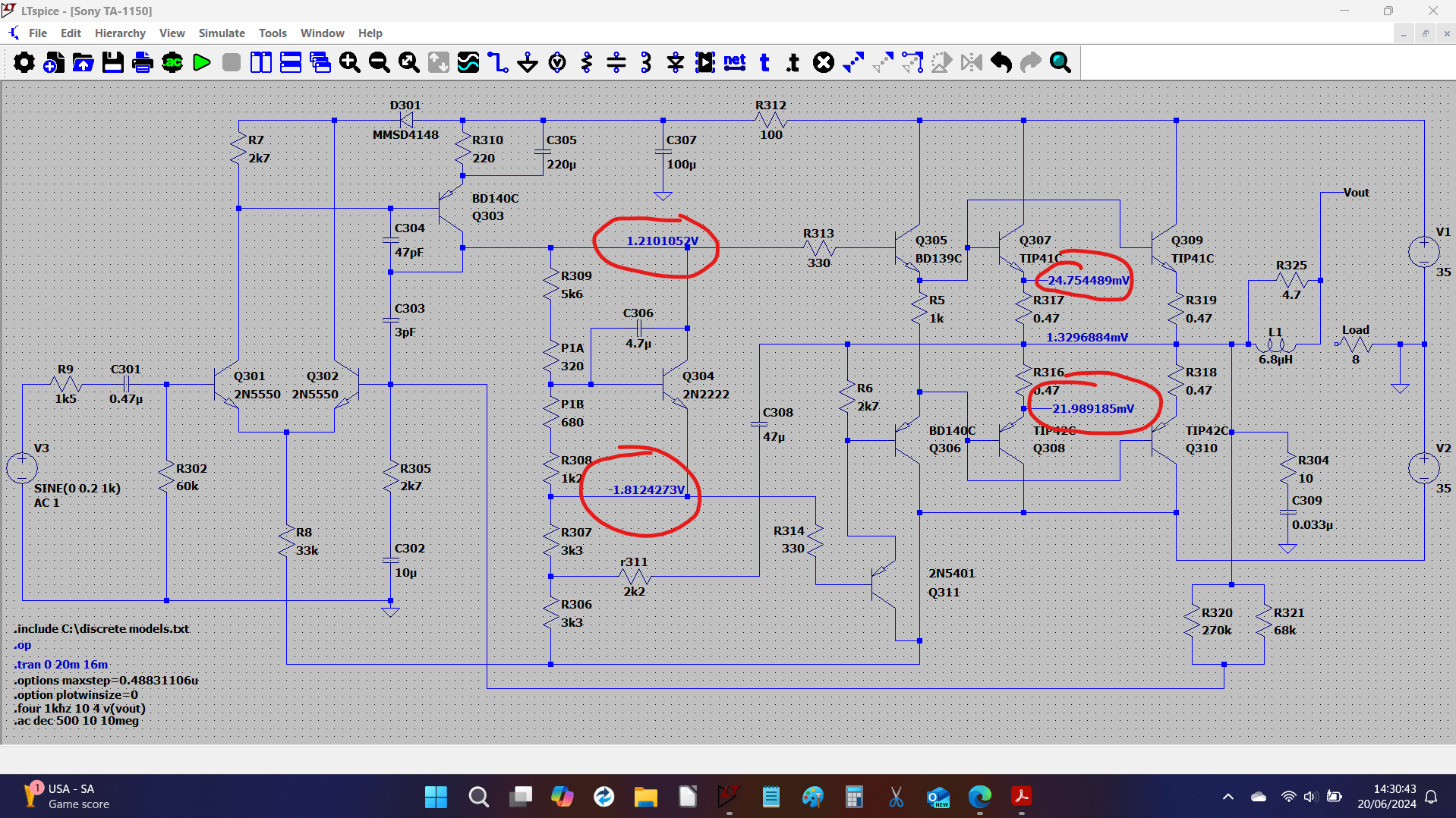Open Windows taskbar Search
The height and width of the screenshot is (818, 1456).
pos(478,797)
